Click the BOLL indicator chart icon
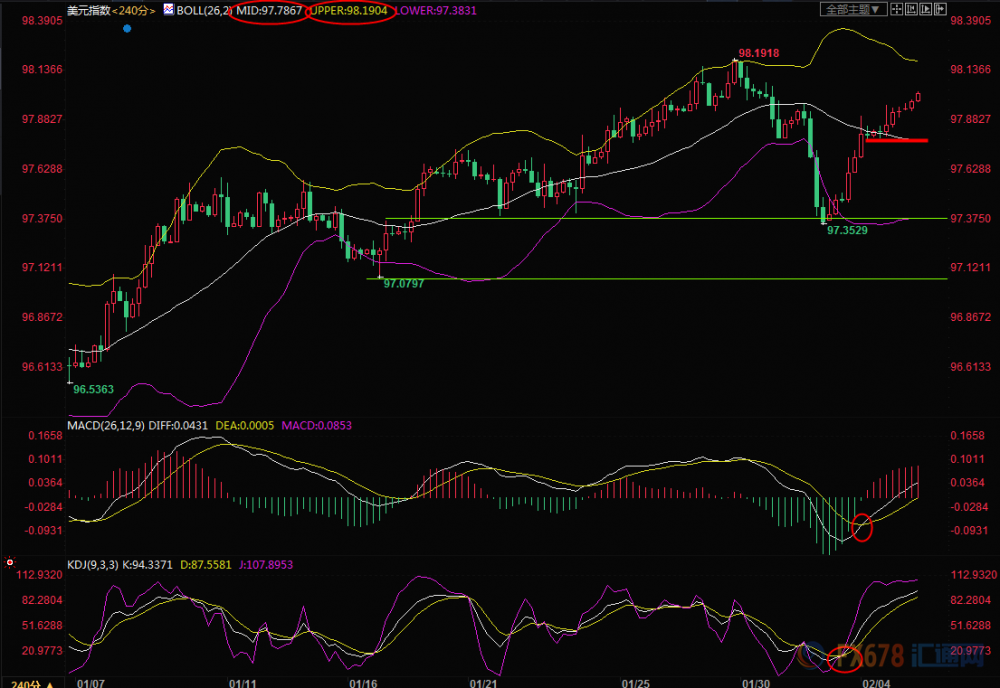1000x688 pixels. coord(168,9)
